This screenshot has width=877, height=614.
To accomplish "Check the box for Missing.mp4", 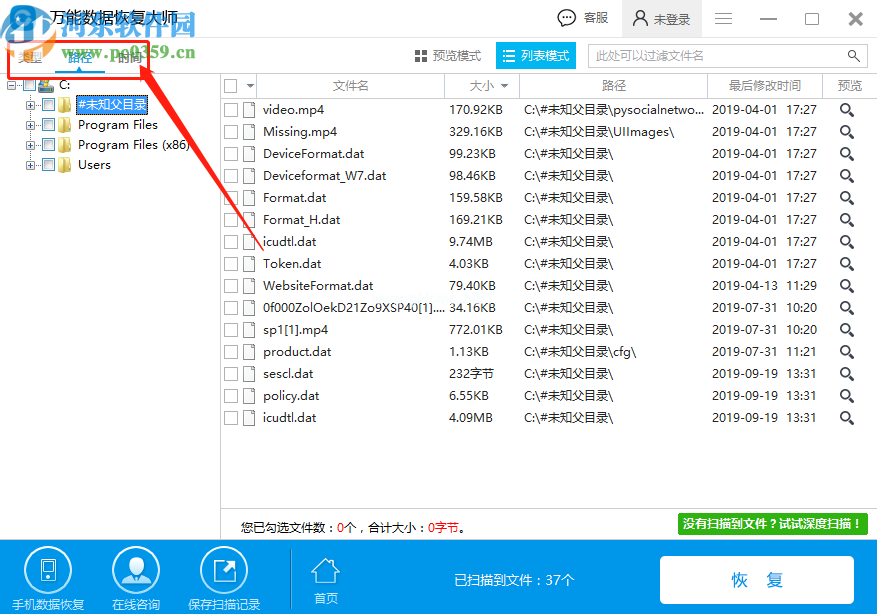I will (231, 132).
